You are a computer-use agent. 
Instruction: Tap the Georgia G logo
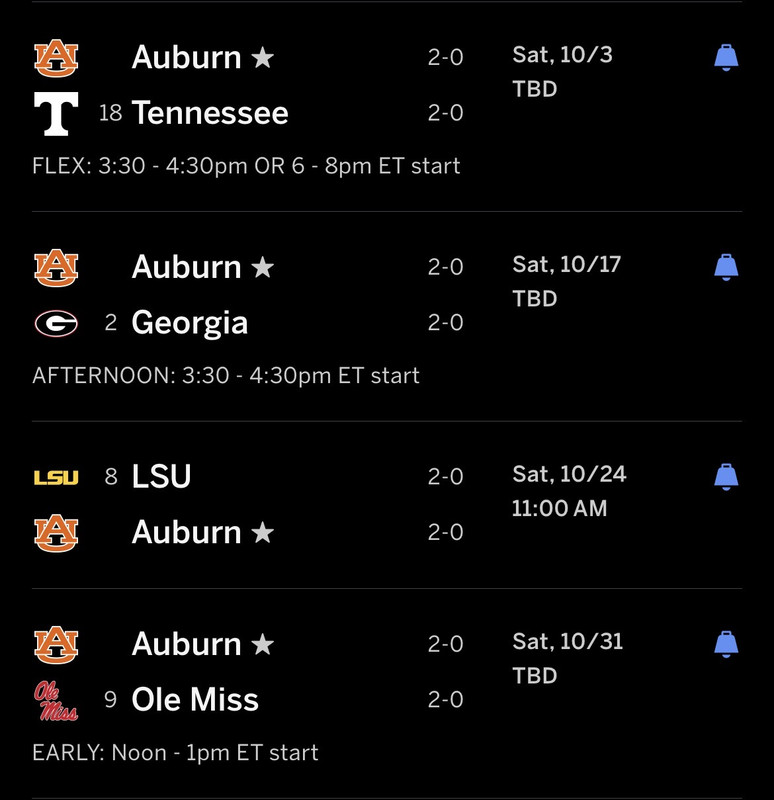pyautogui.click(x=56, y=323)
